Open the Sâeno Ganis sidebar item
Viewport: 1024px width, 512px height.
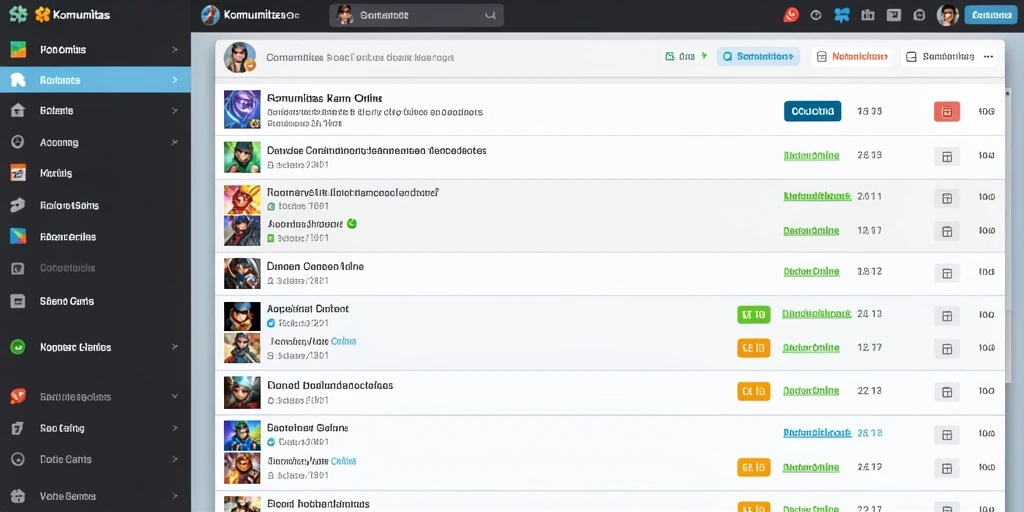pyautogui.click(x=95, y=301)
